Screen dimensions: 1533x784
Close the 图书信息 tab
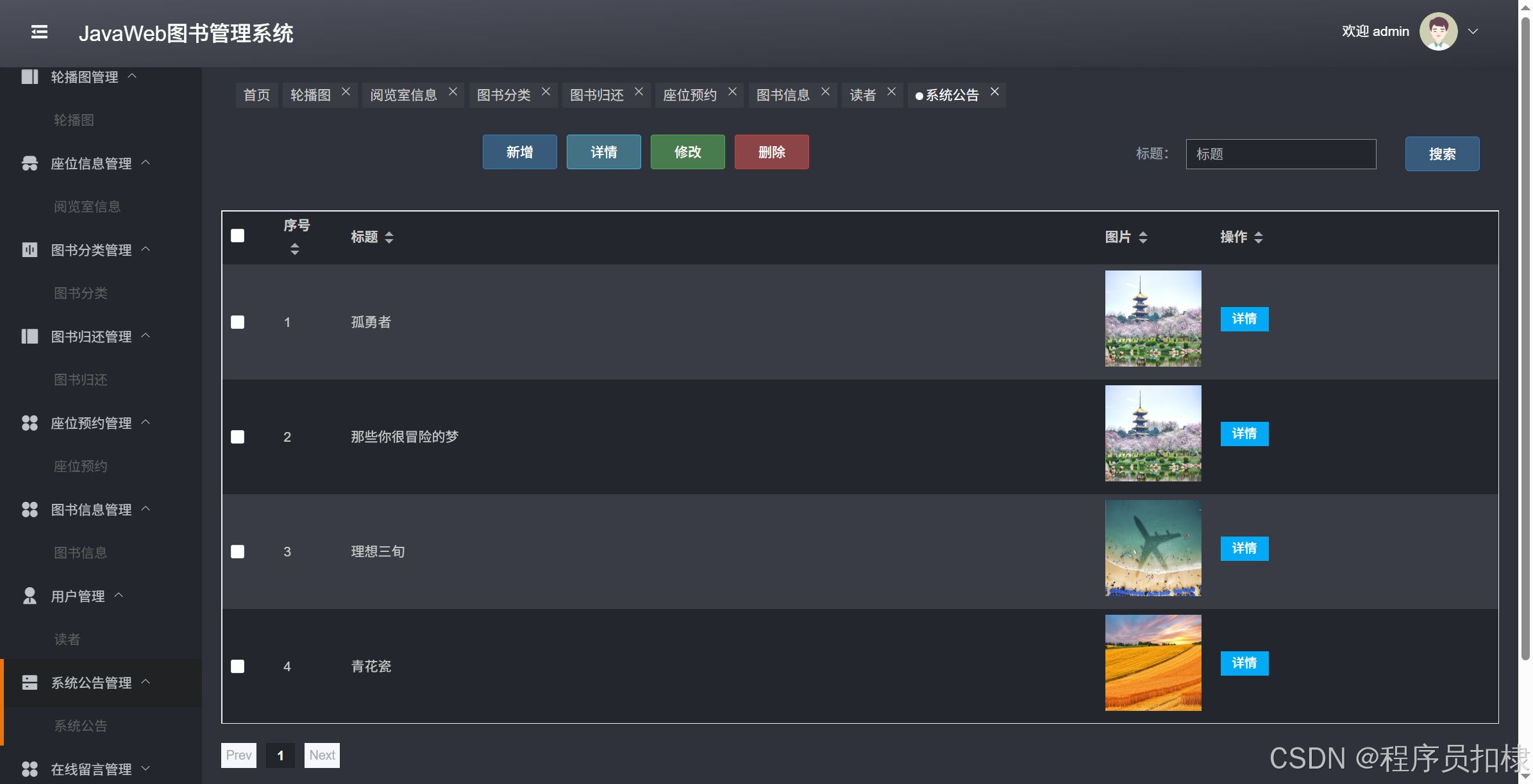pyautogui.click(x=826, y=92)
